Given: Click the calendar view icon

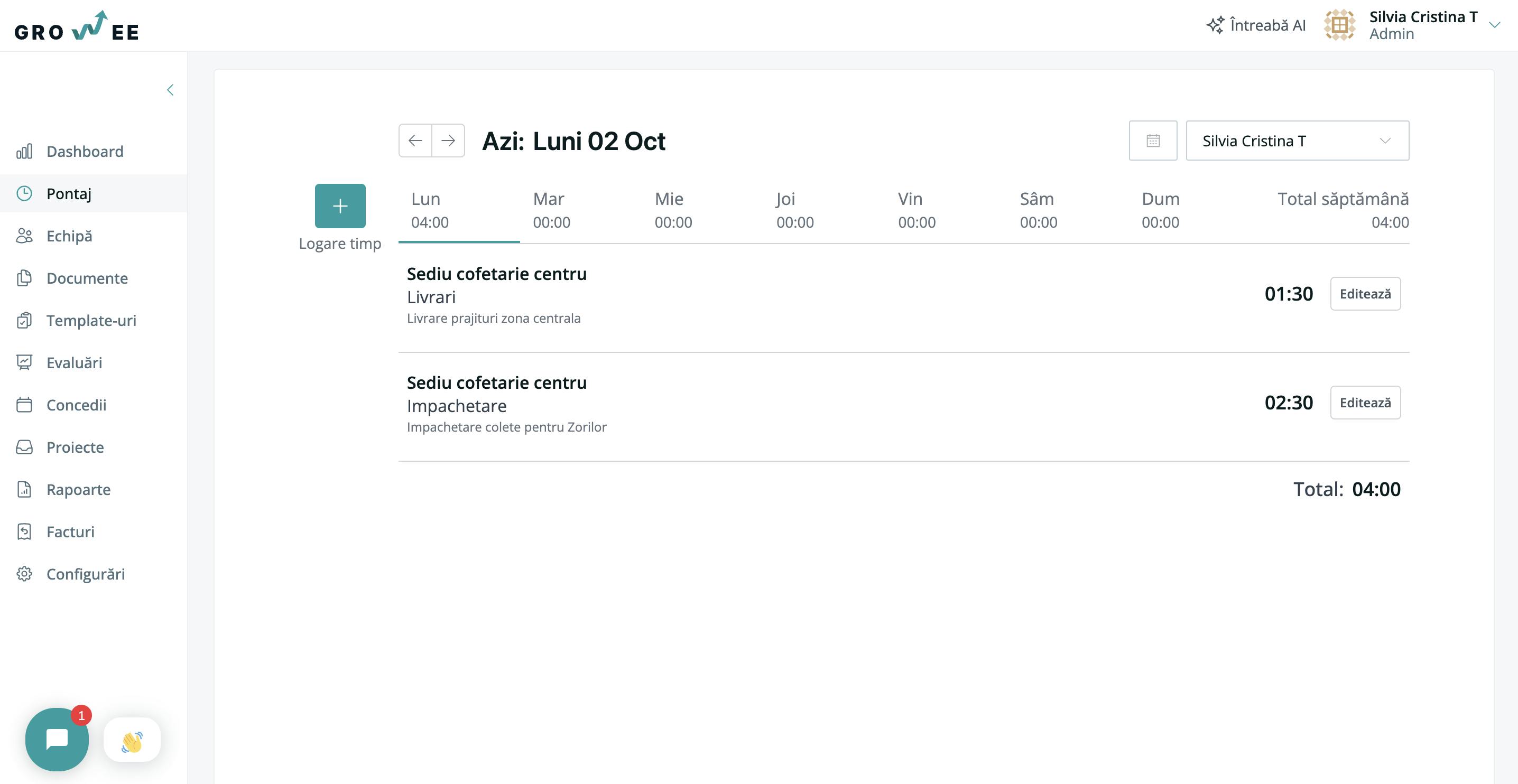Looking at the screenshot, I should pyautogui.click(x=1153, y=140).
